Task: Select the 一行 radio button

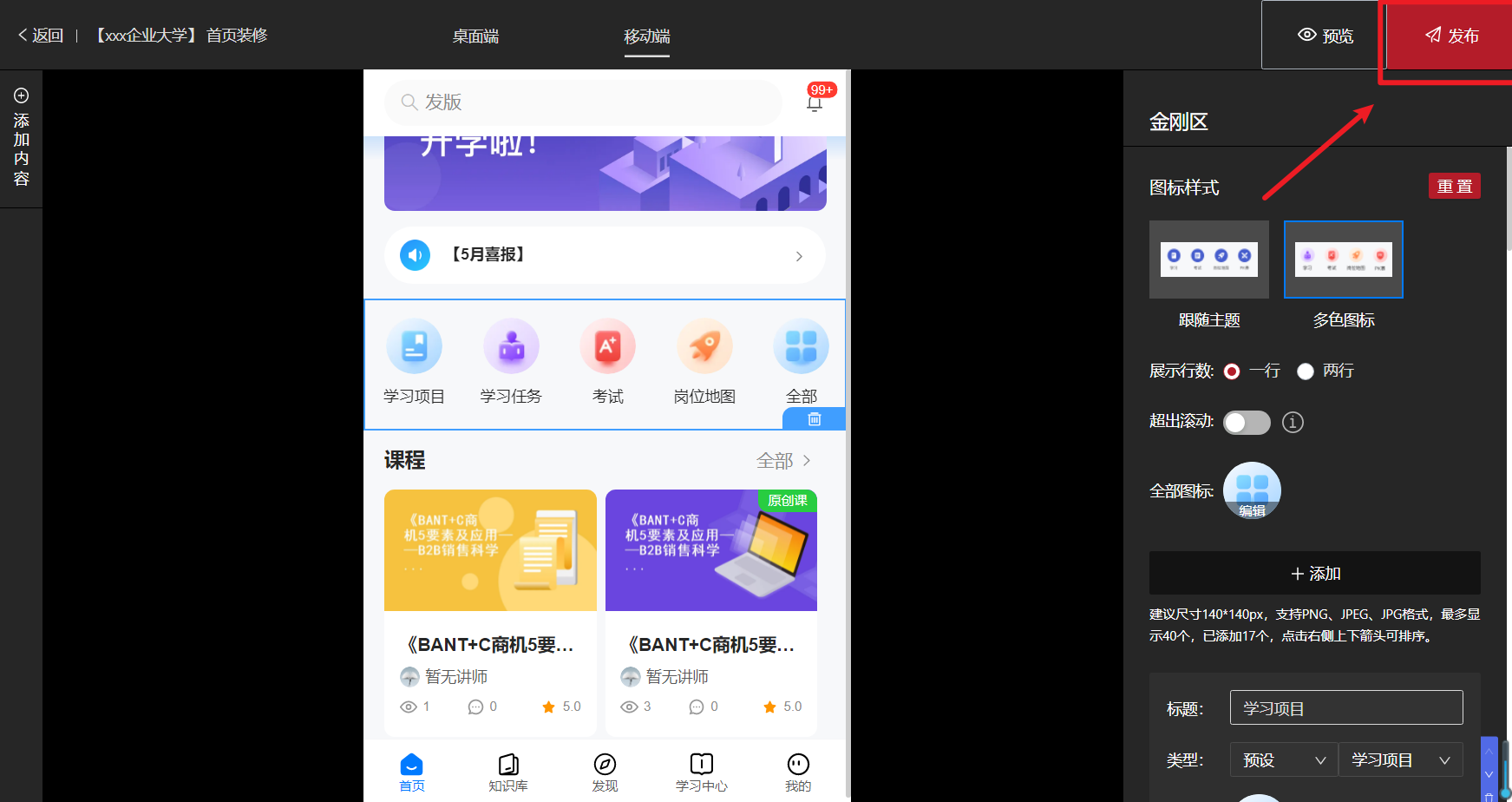Action: [1232, 371]
